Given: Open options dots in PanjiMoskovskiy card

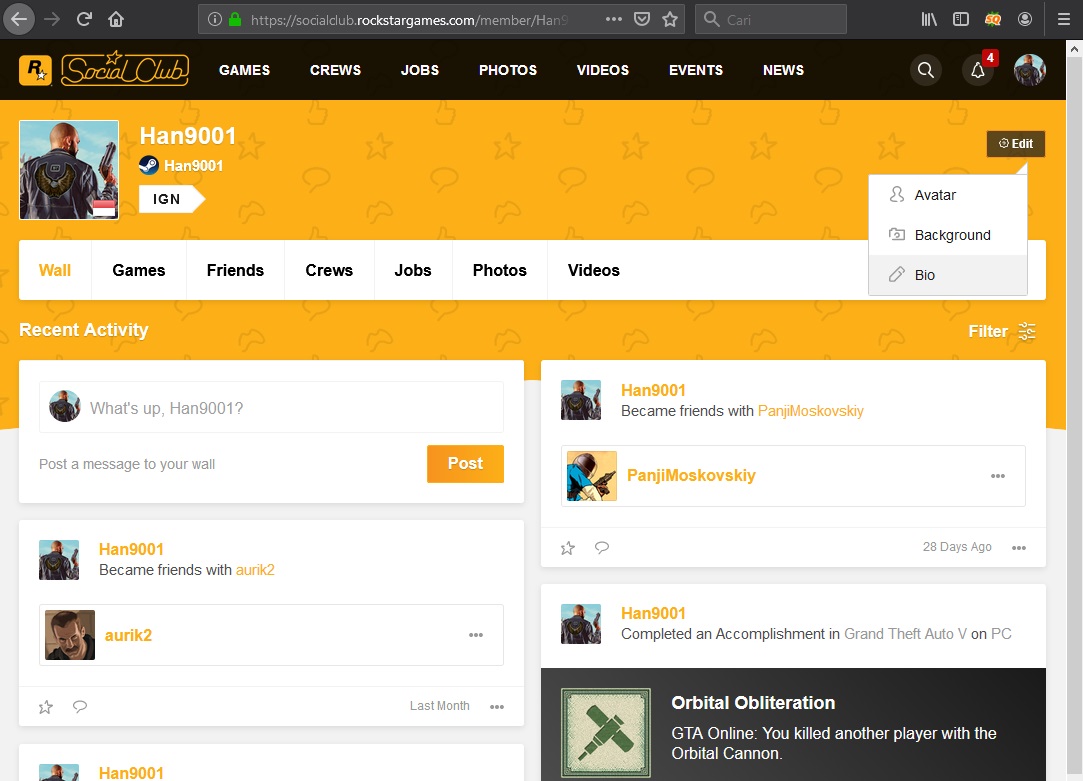Looking at the screenshot, I should 998,476.
